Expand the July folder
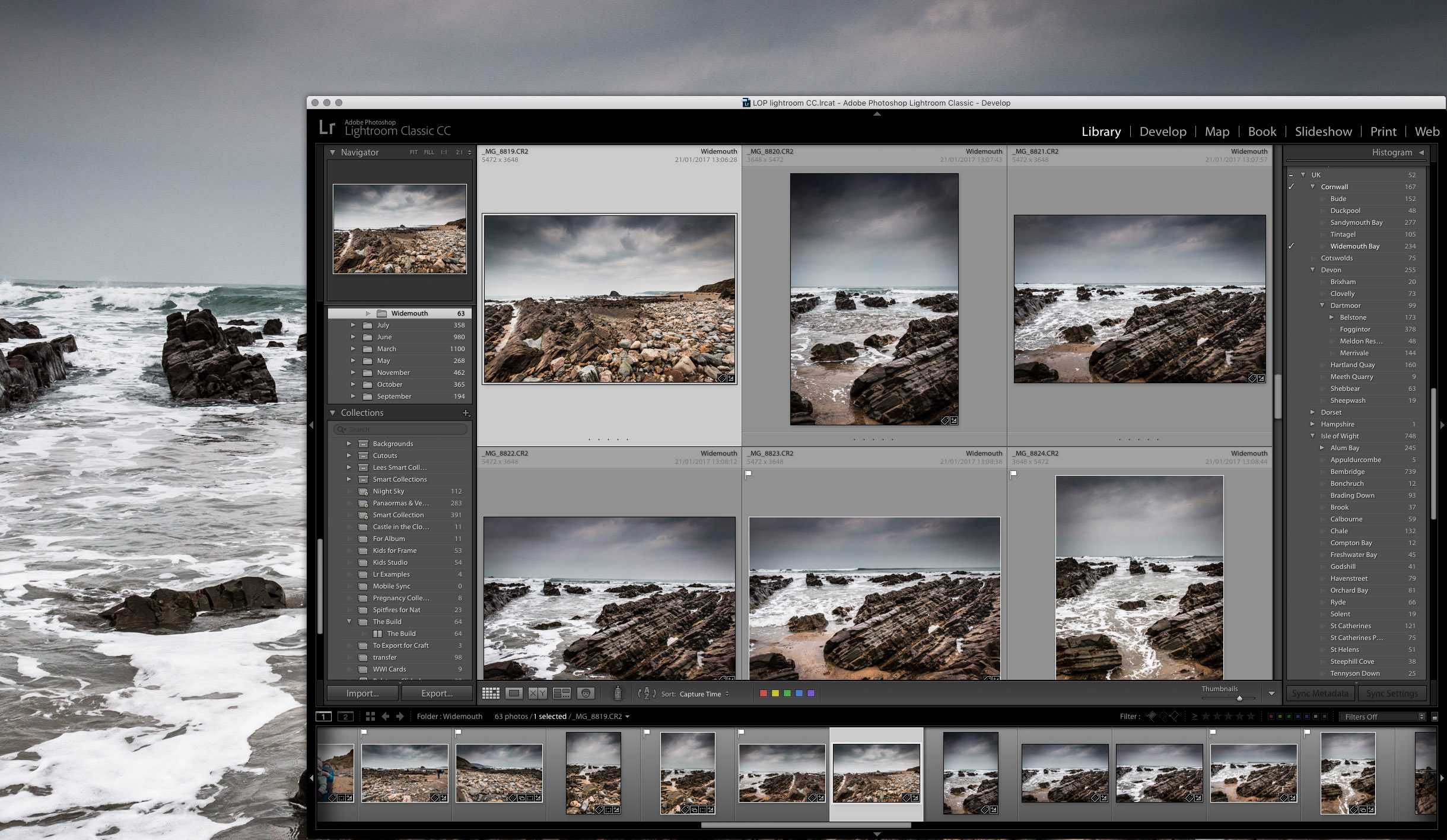1447x840 pixels. [x=353, y=325]
